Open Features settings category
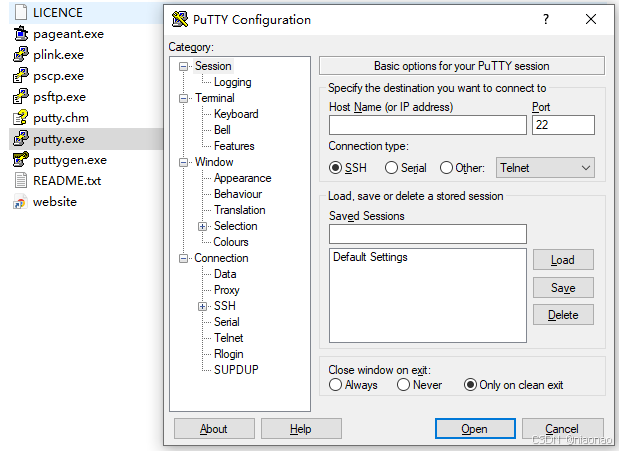 (234, 146)
